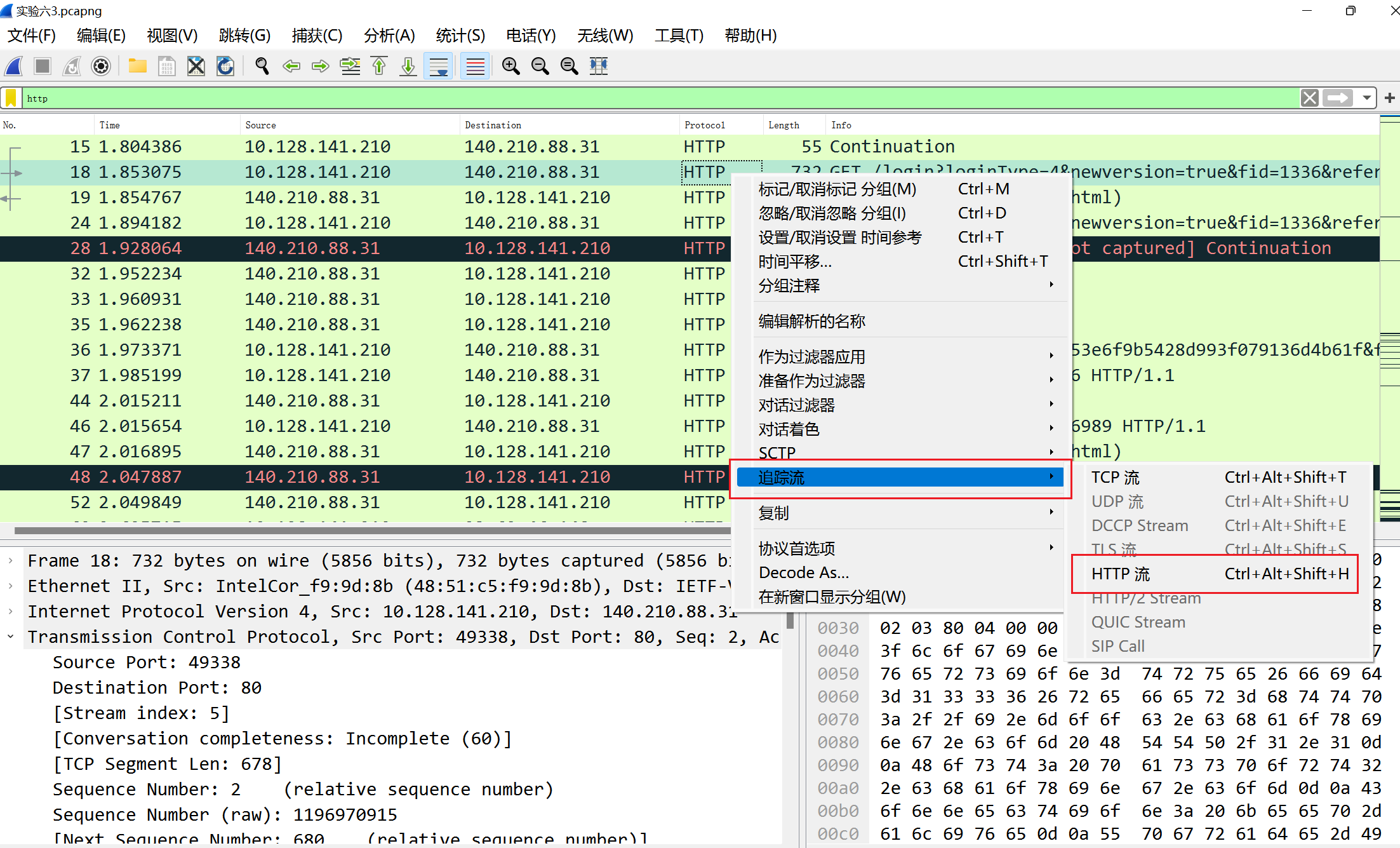Screen dimensions: 1400x848
Task: Click the resize columns icon
Action: (x=598, y=66)
